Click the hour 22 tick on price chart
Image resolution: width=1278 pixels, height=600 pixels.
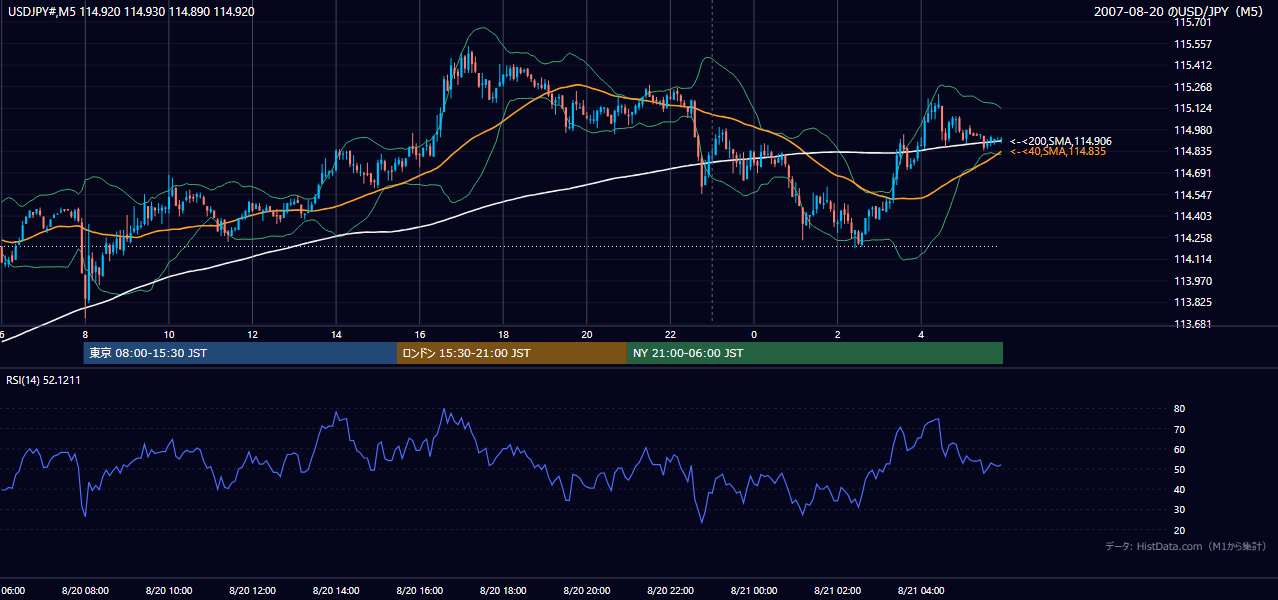tap(671, 335)
